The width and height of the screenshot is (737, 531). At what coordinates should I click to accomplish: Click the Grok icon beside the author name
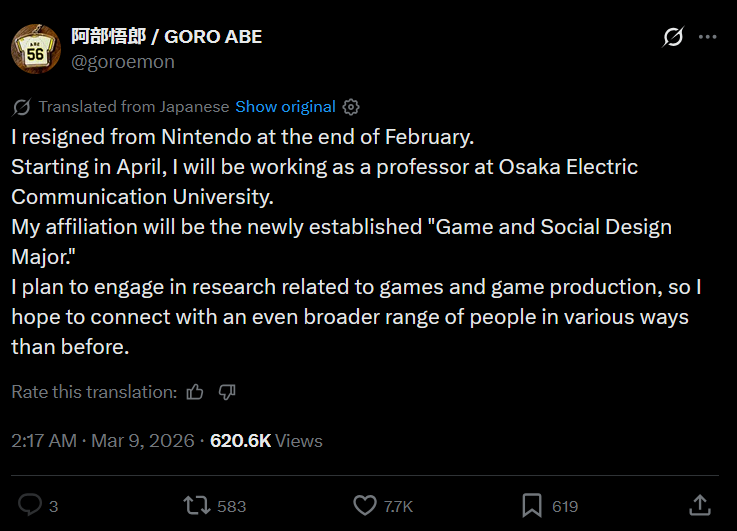pos(673,38)
